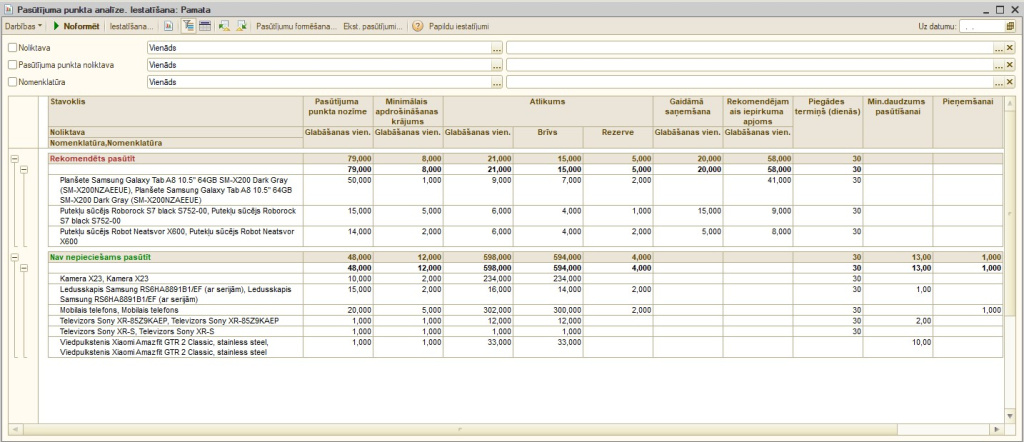Click Ekst. pasūtījumi... button
The image size is (1024, 442).
372,25
